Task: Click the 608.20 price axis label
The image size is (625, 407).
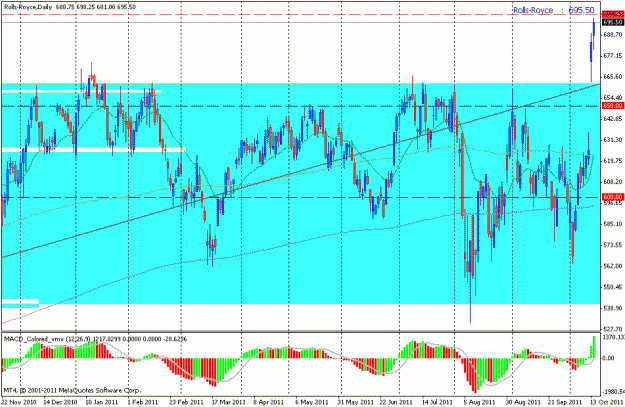Action: 613,182
